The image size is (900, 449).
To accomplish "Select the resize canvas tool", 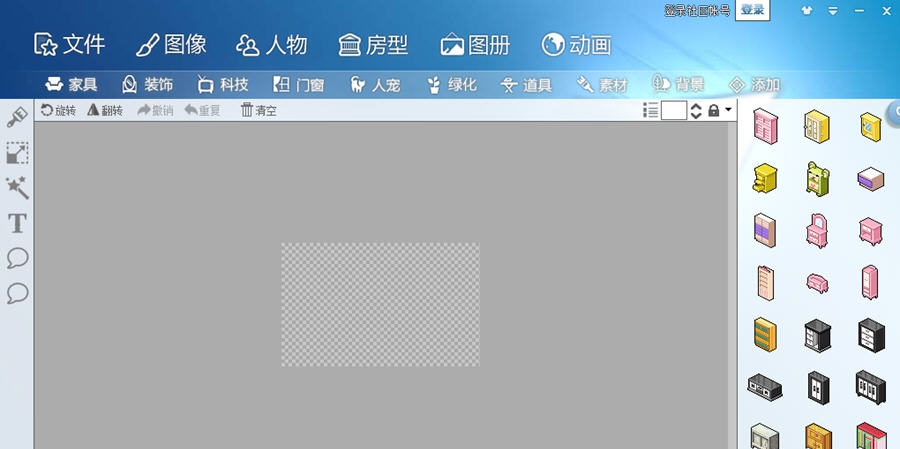I will tap(17, 153).
